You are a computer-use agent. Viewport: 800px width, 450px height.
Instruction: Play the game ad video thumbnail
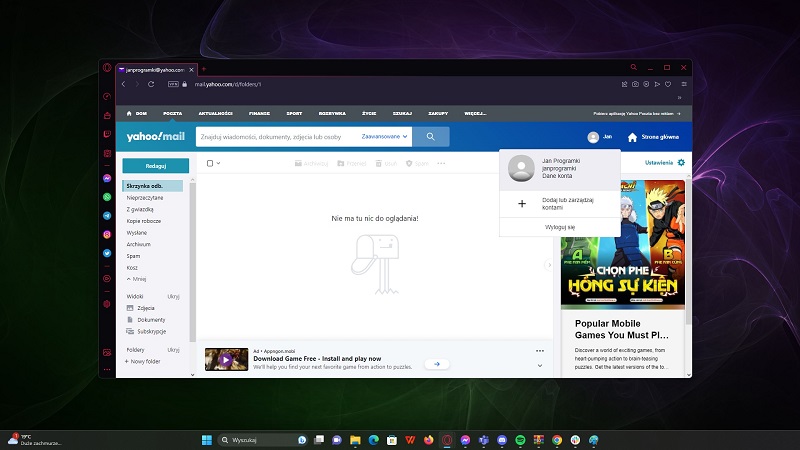226,360
